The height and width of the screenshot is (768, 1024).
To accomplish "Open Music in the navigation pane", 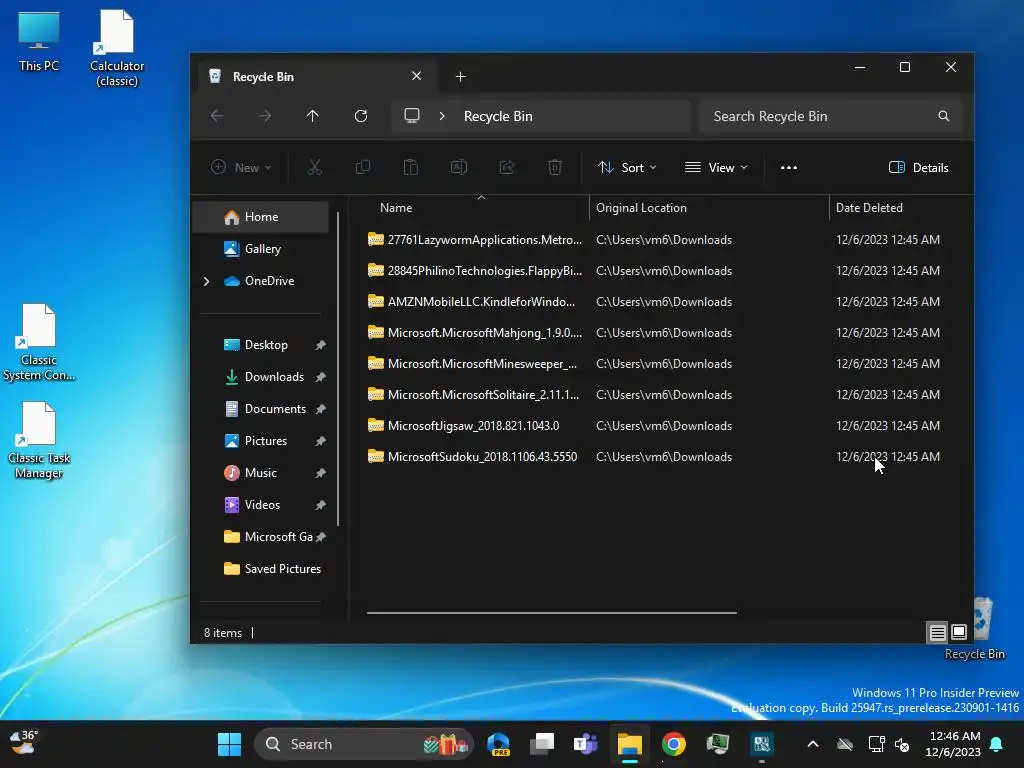I will click(x=261, y=473).
